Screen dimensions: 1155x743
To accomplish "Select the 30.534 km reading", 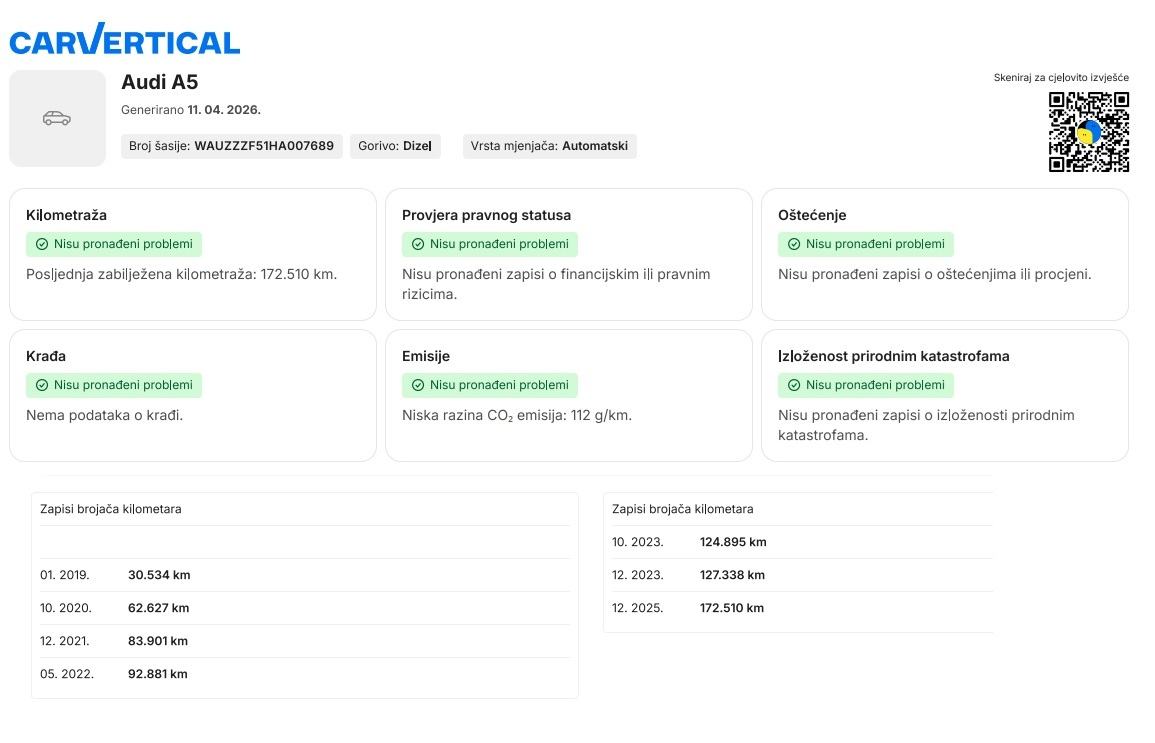I will pyautogui.click(x=159, y=575).
